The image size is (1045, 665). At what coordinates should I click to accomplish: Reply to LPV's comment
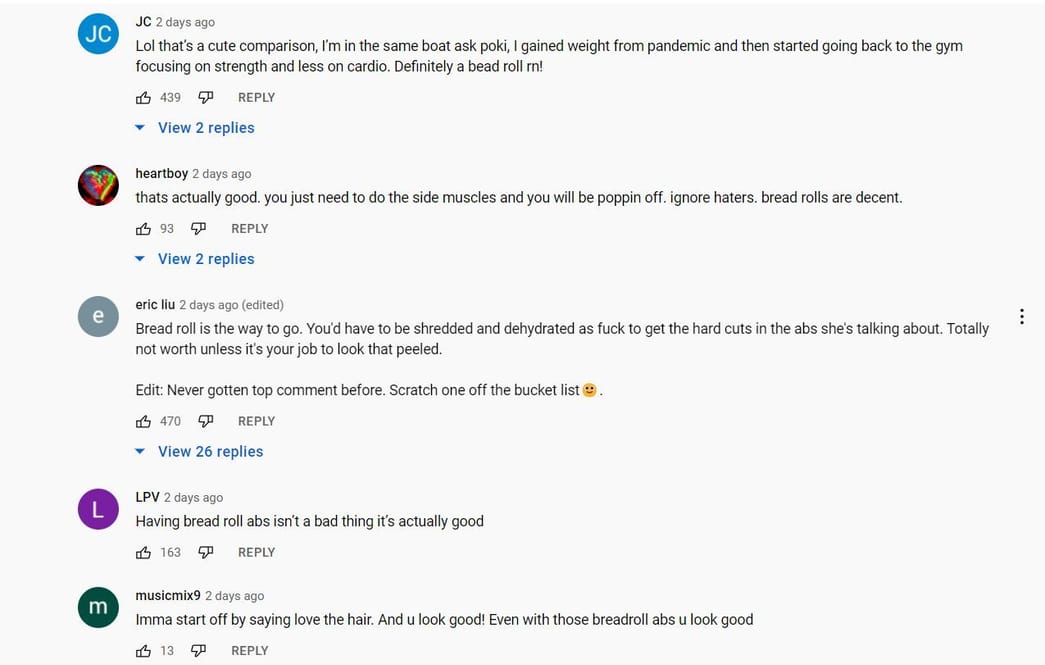tap(256, 552)
